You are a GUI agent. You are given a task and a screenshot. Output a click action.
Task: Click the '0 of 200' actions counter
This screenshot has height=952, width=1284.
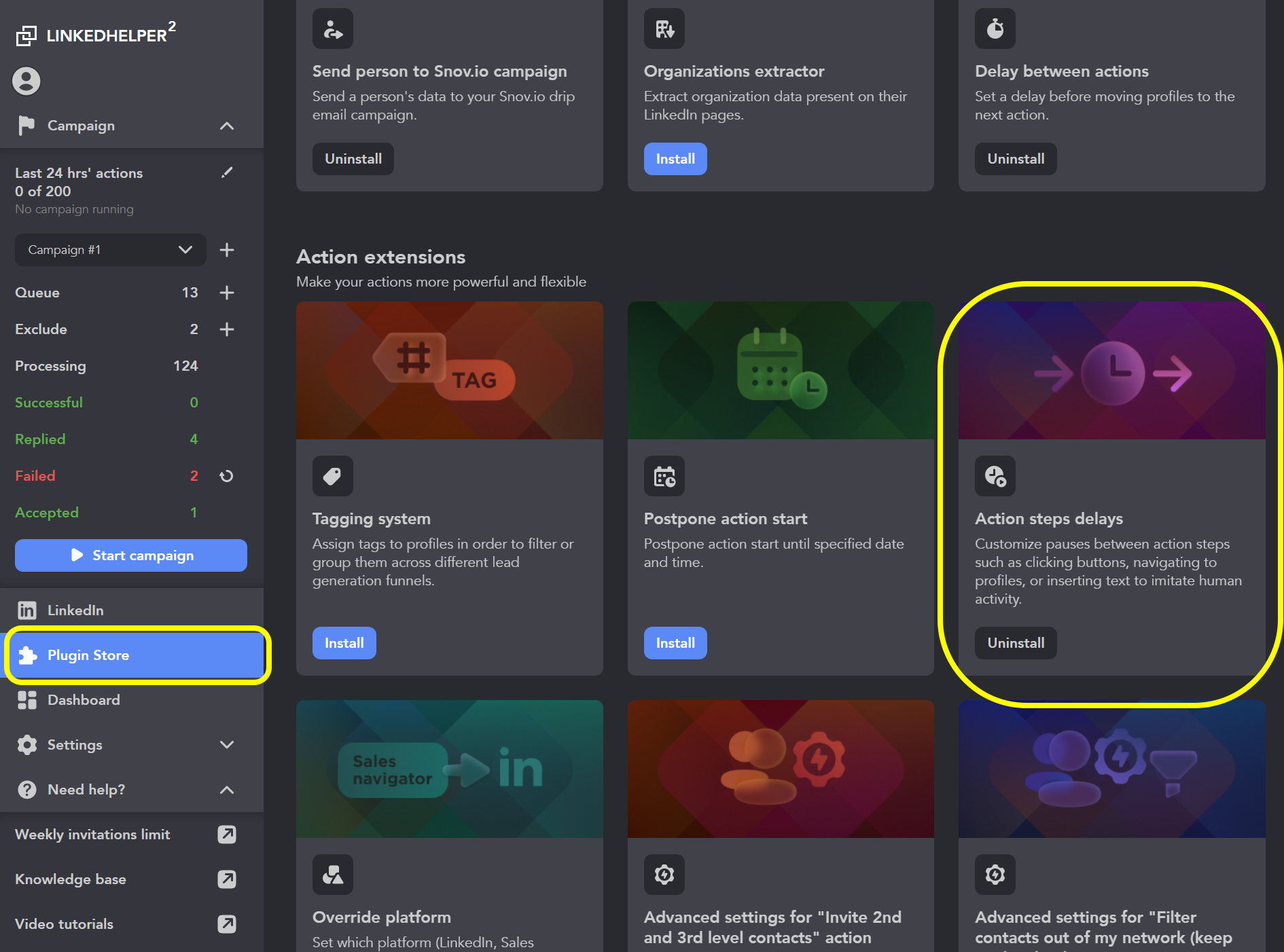tap(43, 191)
